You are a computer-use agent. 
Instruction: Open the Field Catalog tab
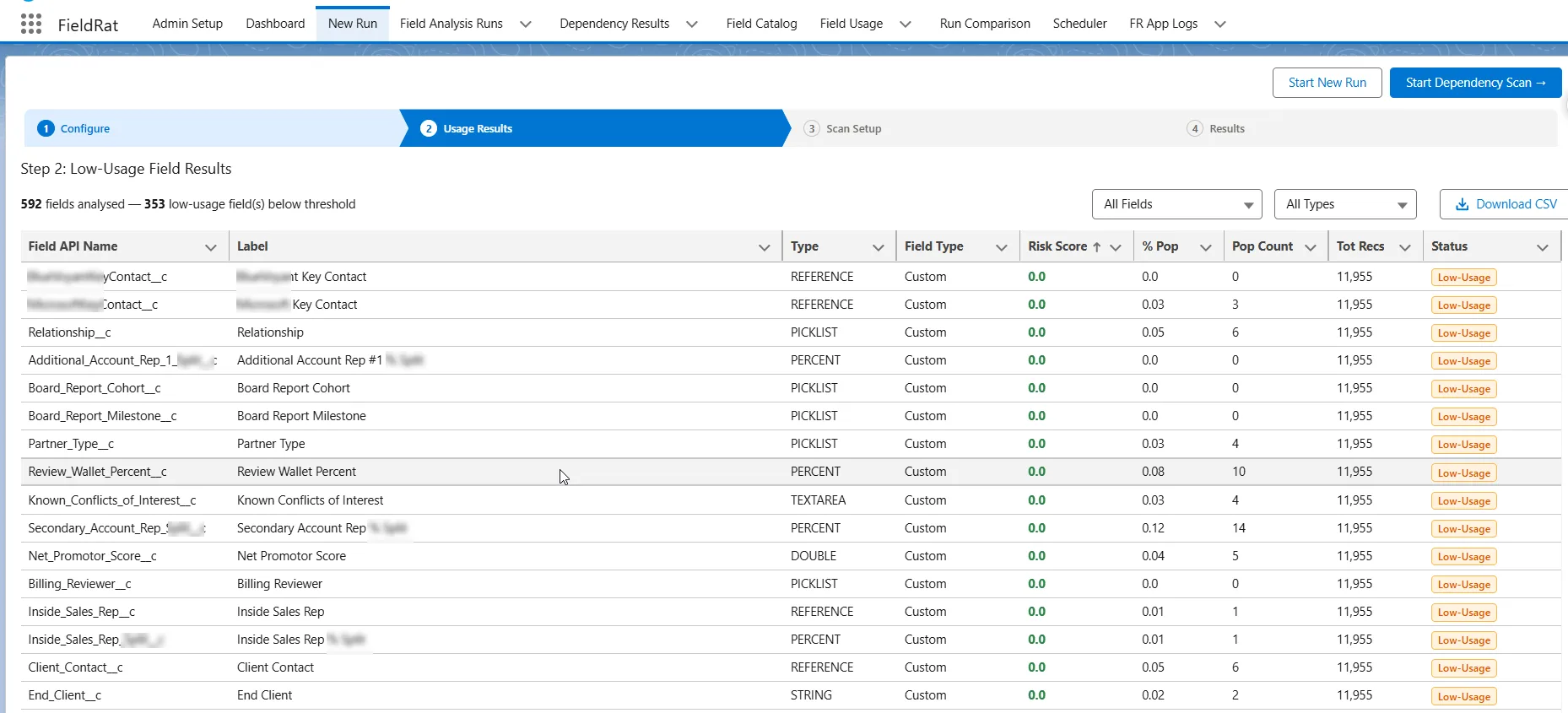click(761, 24)
